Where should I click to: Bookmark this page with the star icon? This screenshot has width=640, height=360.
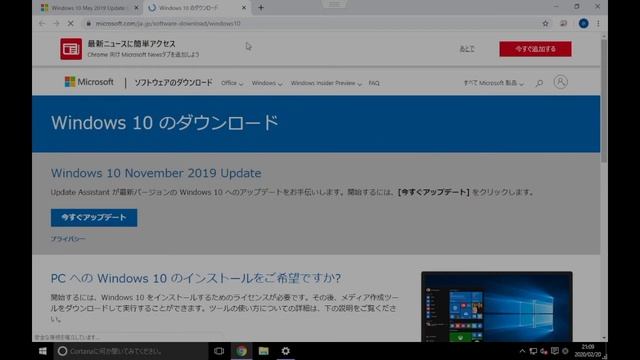pos(545,24)
